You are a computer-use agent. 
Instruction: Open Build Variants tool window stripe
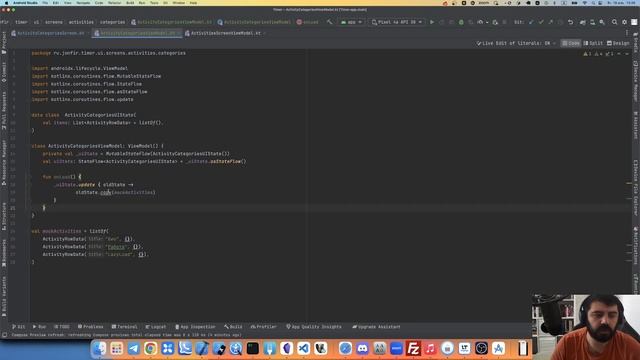4,296
